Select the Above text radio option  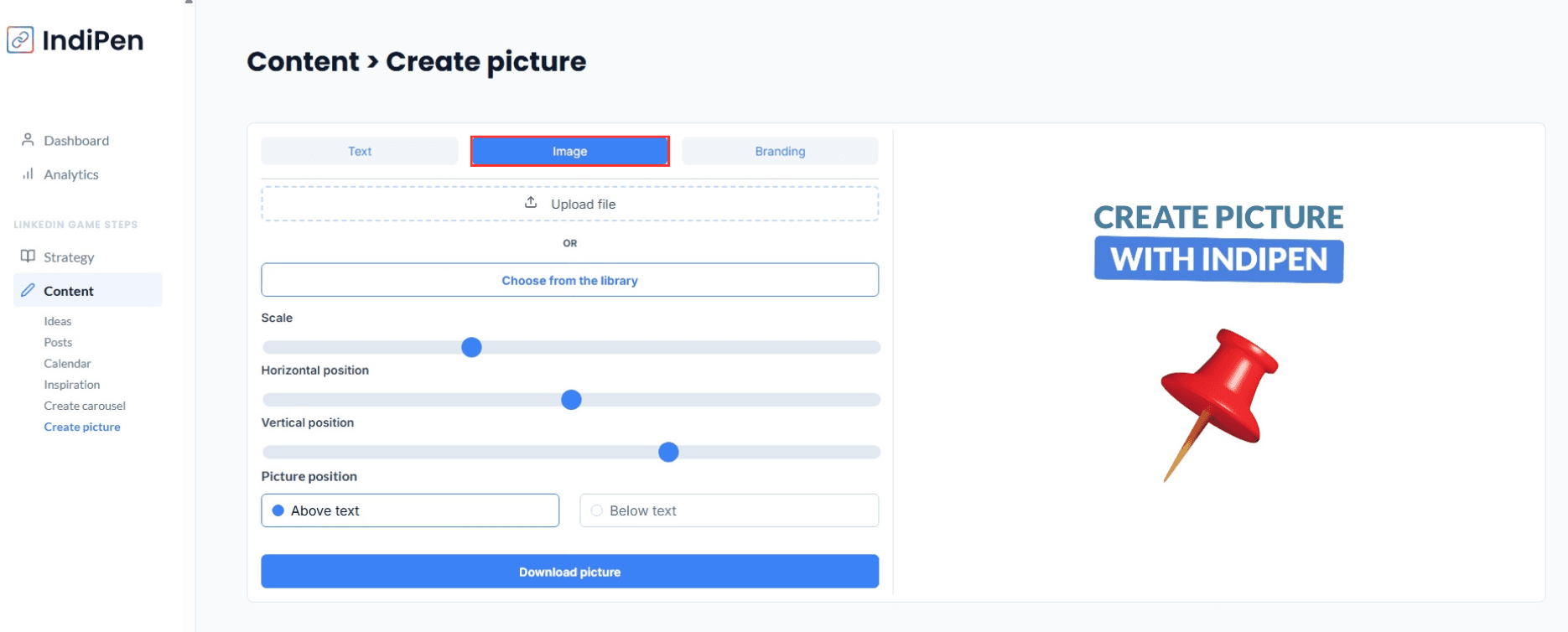278,510
